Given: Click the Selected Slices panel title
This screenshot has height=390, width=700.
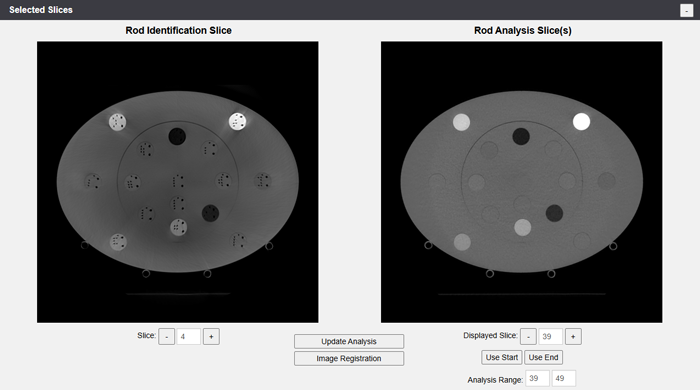Looking at the screenshot, I should 41,10.
